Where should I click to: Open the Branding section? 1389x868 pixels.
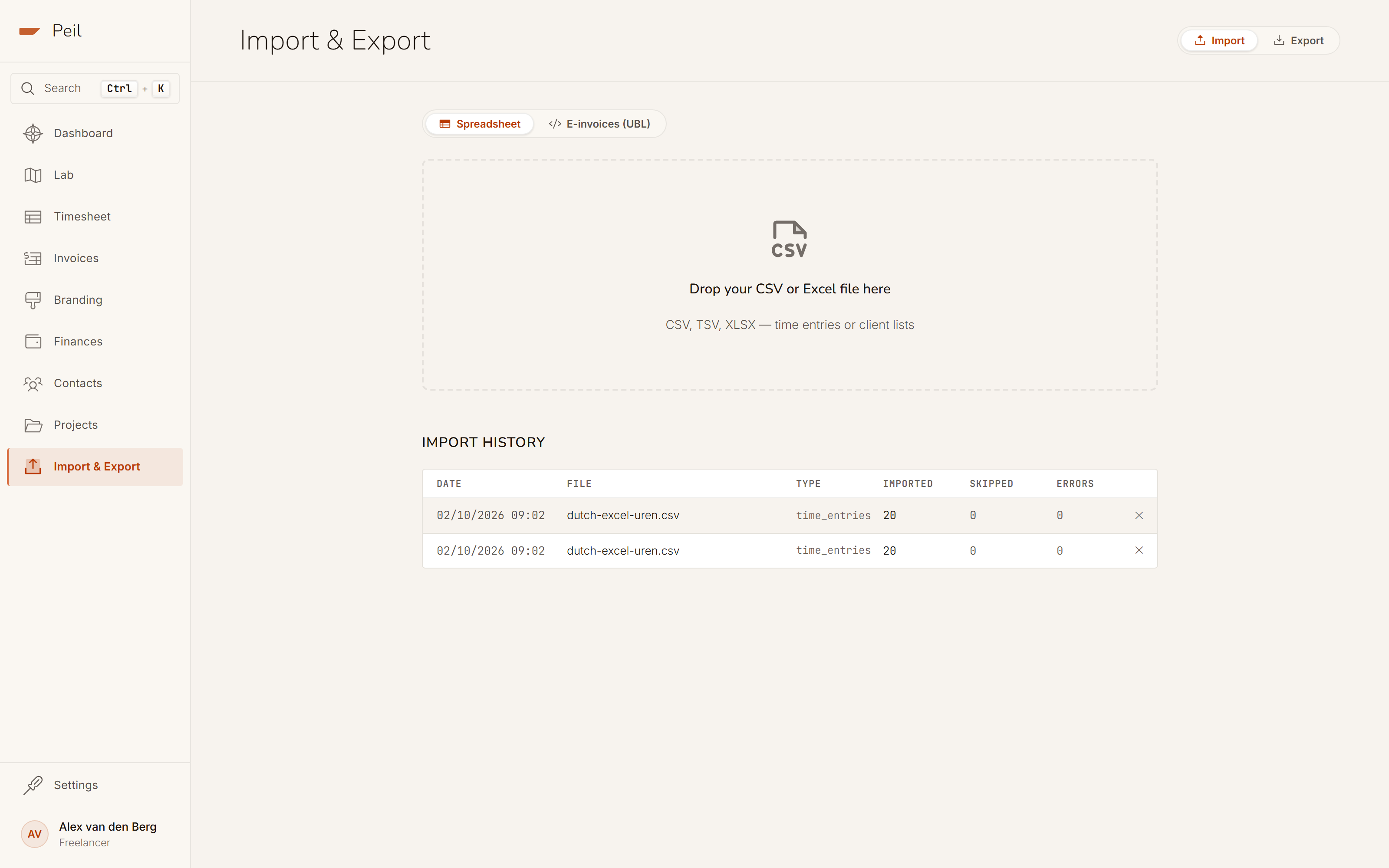tap(95, 300)
